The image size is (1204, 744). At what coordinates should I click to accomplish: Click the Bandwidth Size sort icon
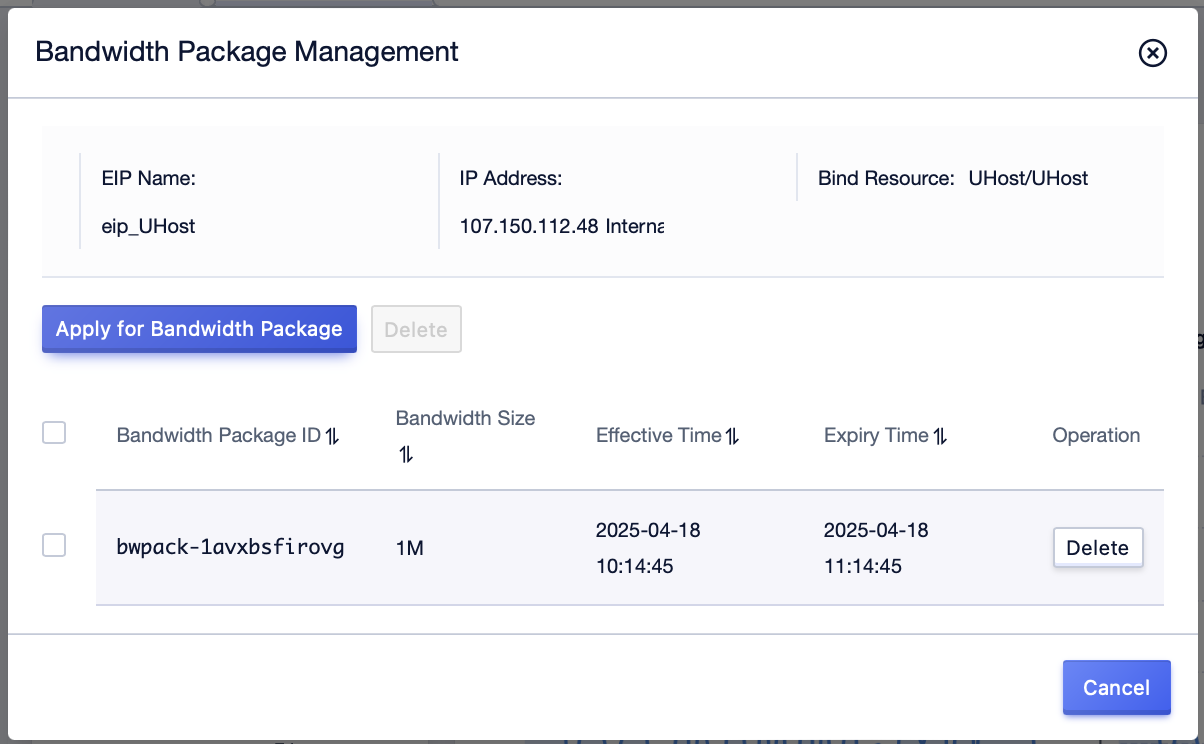coord(406,454)
